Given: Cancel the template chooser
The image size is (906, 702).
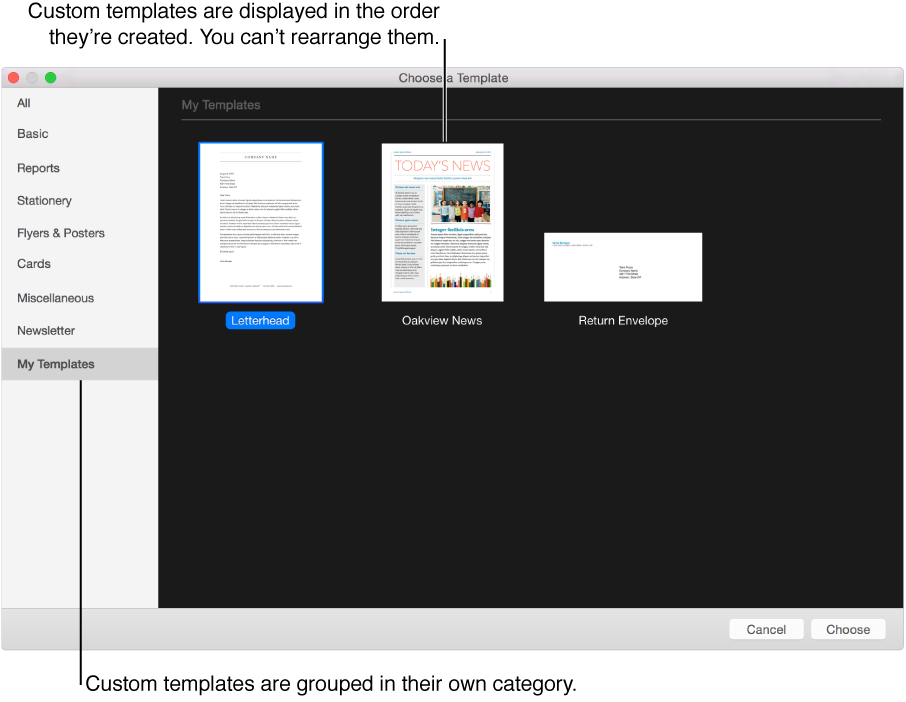Looking at the screenshot, I should point(766,629).
